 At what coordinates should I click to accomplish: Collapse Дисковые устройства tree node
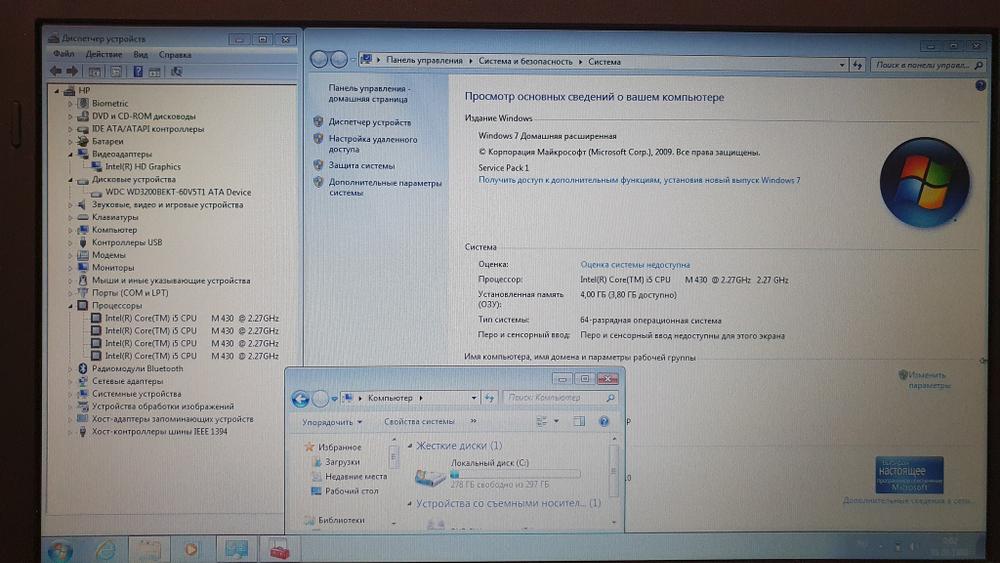70,179
